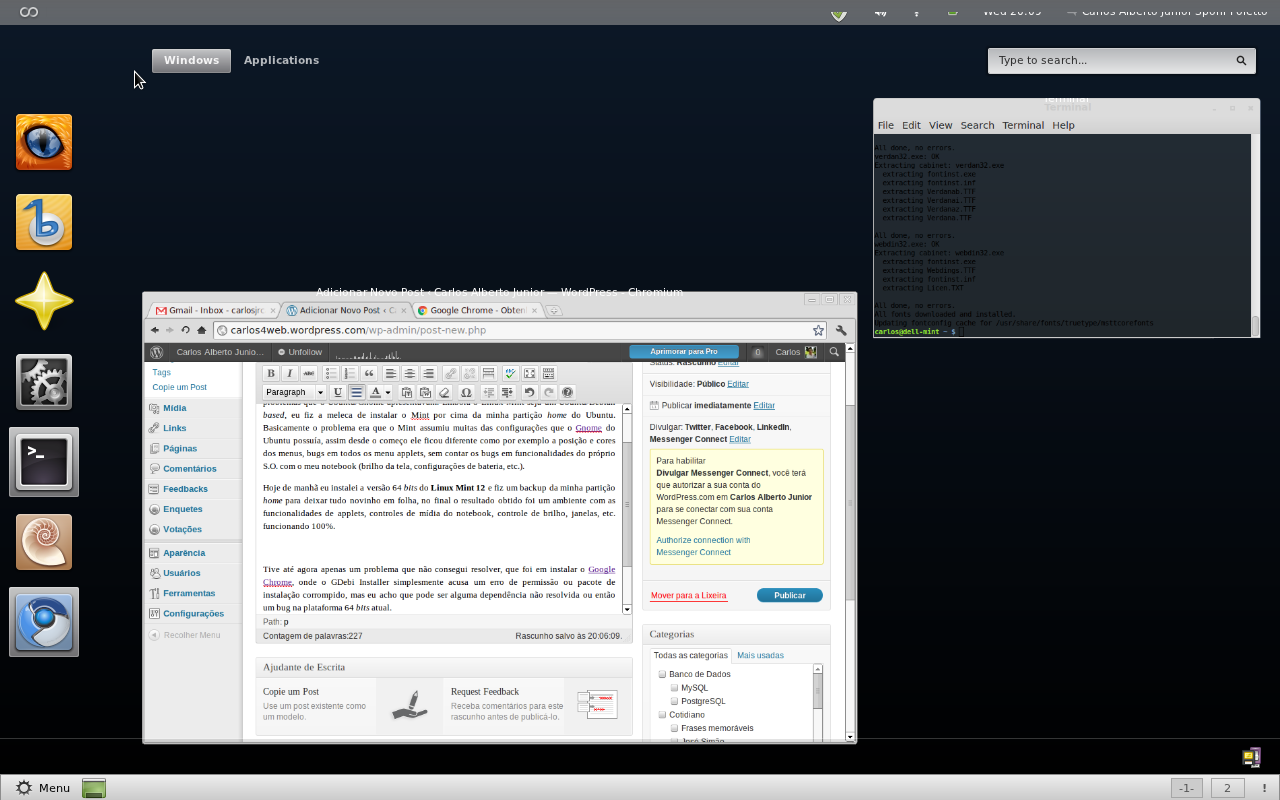Open text color picker dropdown arrow
This screenshot has height=800, width=1280.
(388, 392)
